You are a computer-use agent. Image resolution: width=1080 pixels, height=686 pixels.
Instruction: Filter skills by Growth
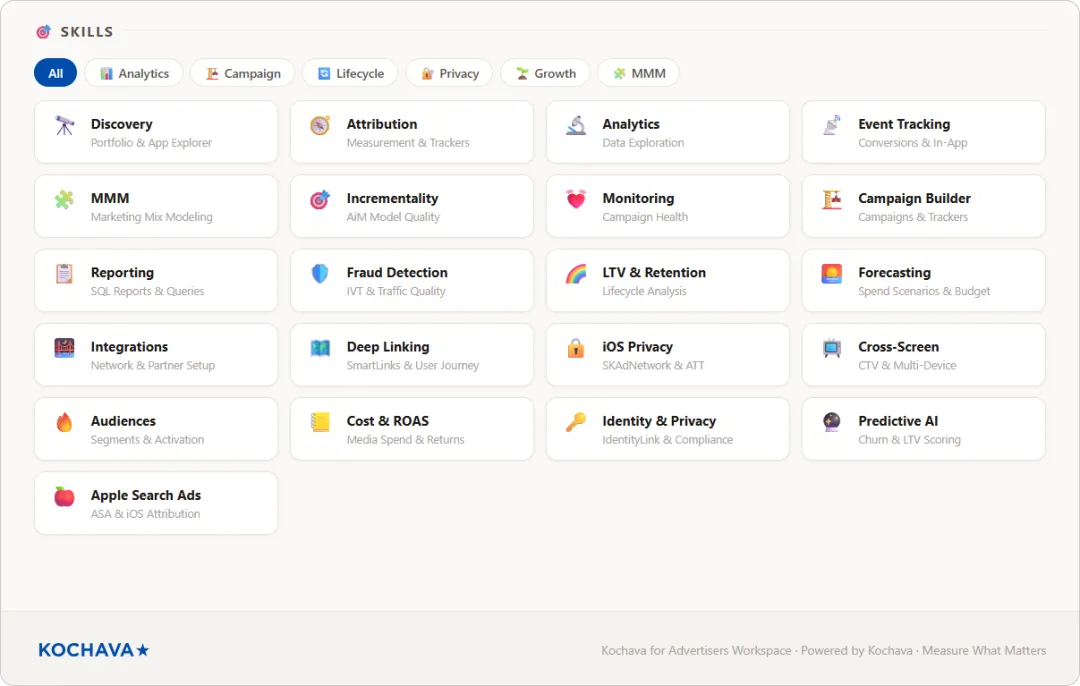546,73
